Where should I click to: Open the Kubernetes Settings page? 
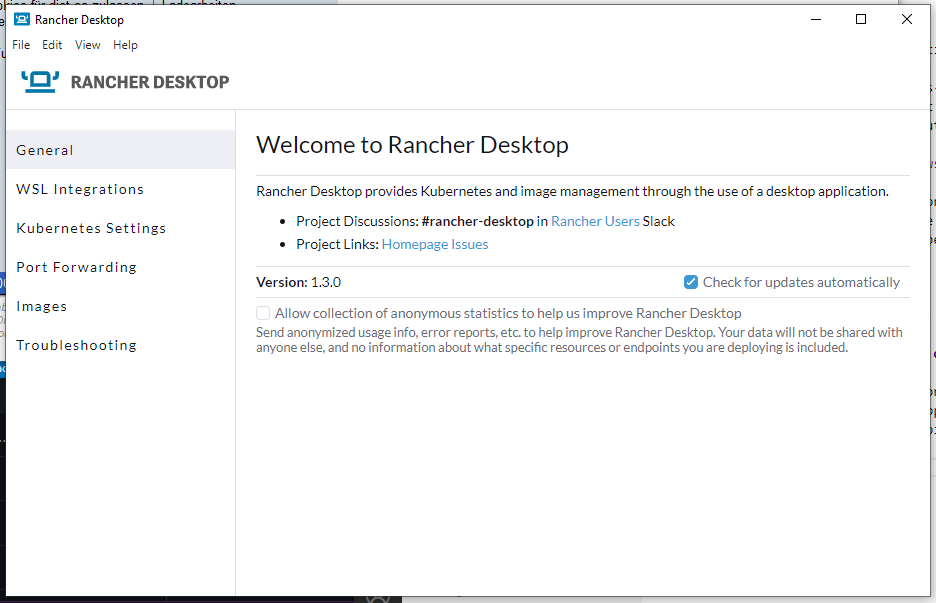[91, 227]
